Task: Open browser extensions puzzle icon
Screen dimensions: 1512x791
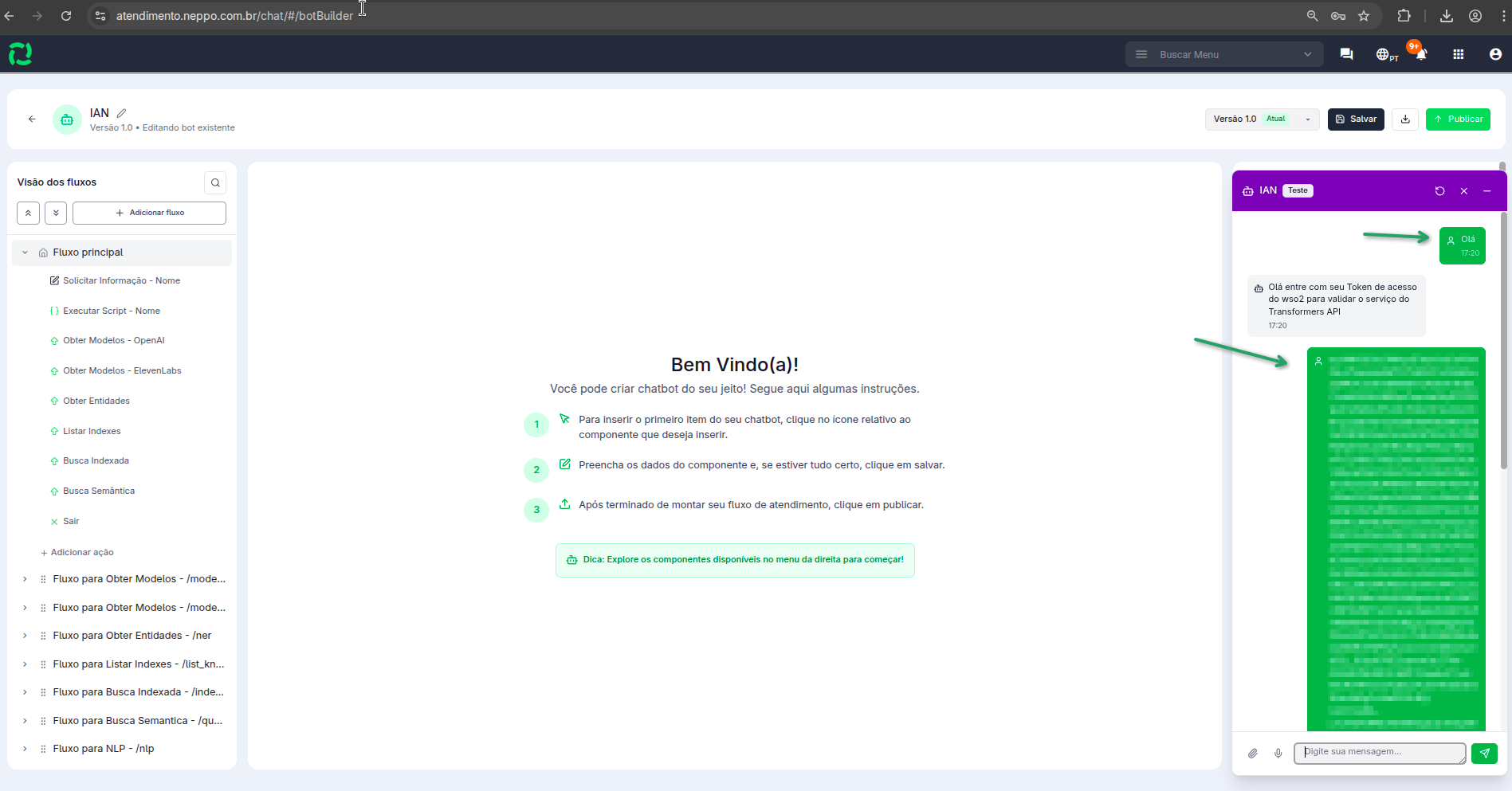Action: click(1404, 16)
